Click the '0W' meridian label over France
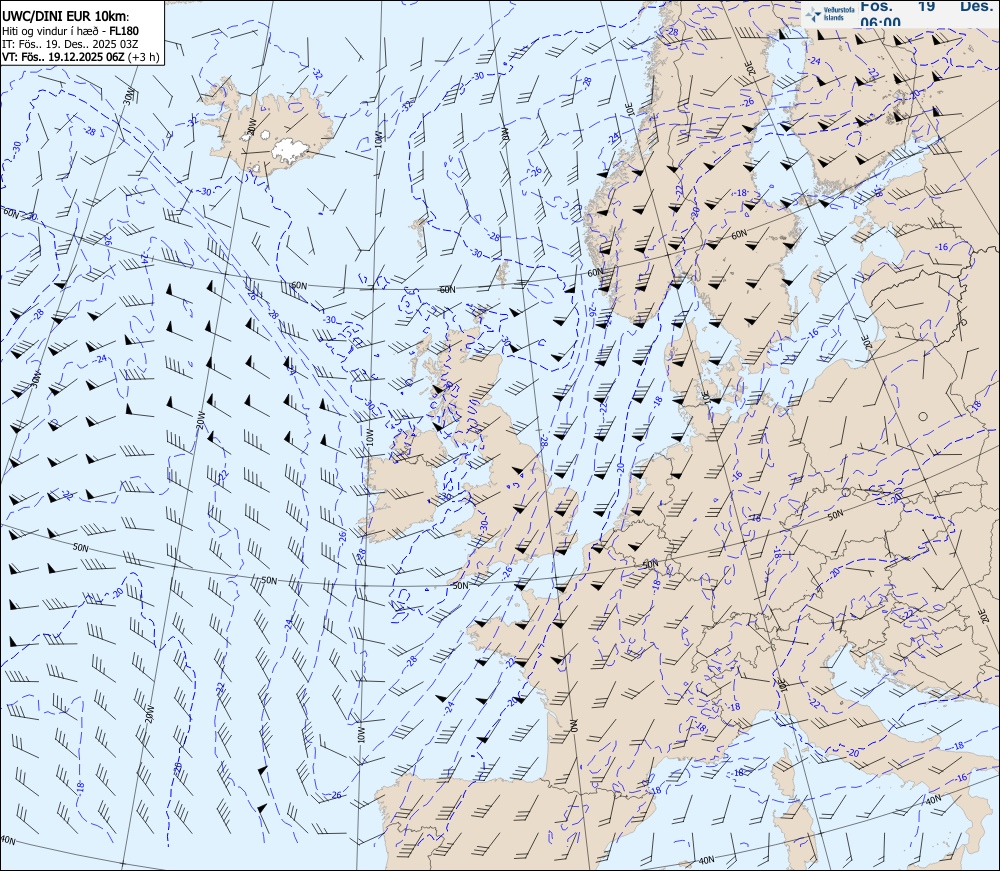The width and height of the screenshot is (1000, 871). (572, 726)
